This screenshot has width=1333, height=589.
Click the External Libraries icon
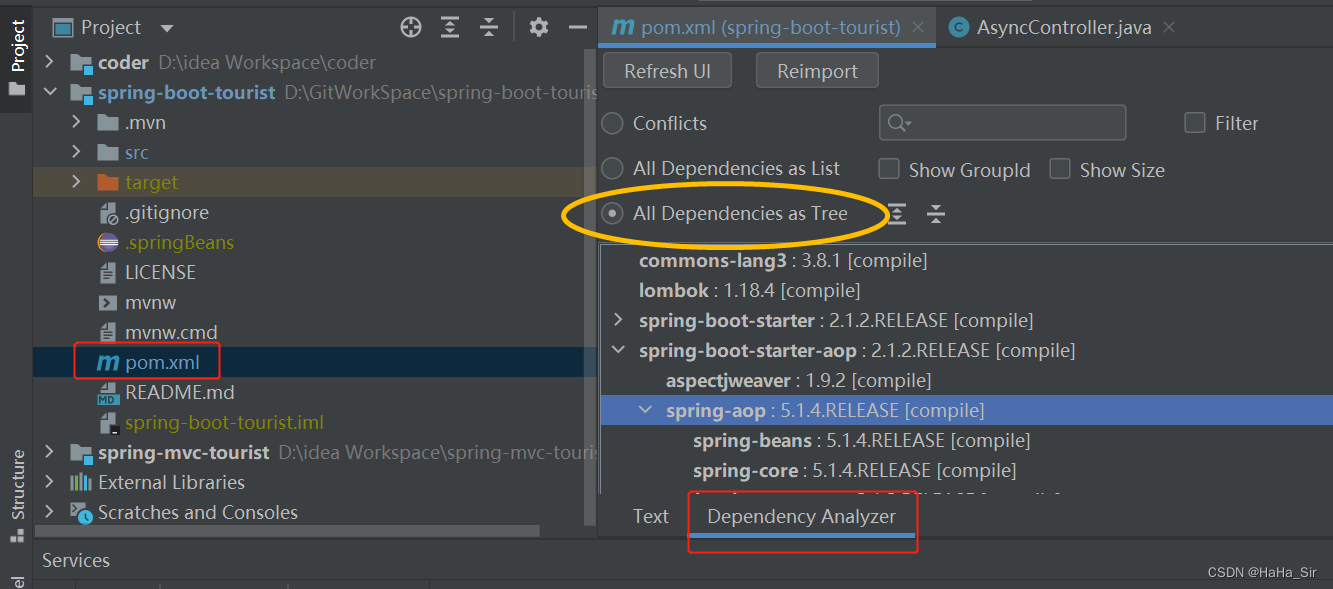81,482
